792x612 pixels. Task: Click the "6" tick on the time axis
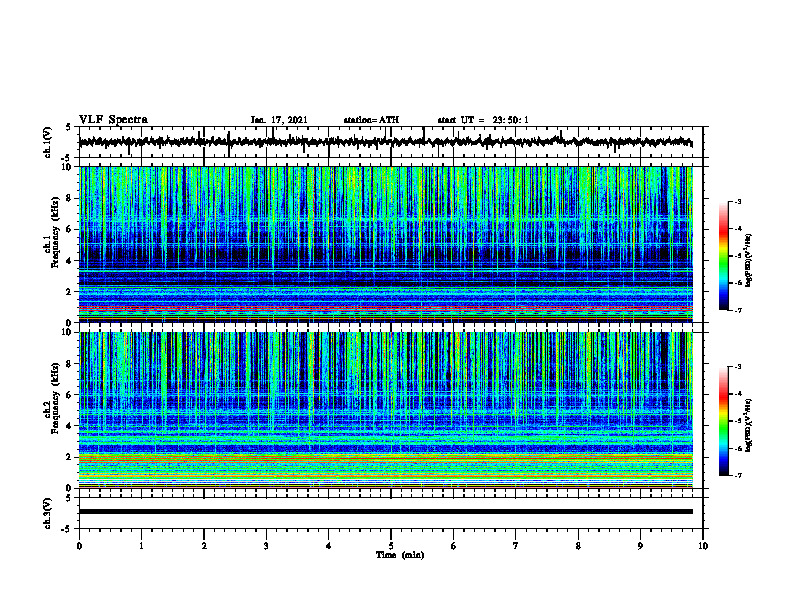454,546
